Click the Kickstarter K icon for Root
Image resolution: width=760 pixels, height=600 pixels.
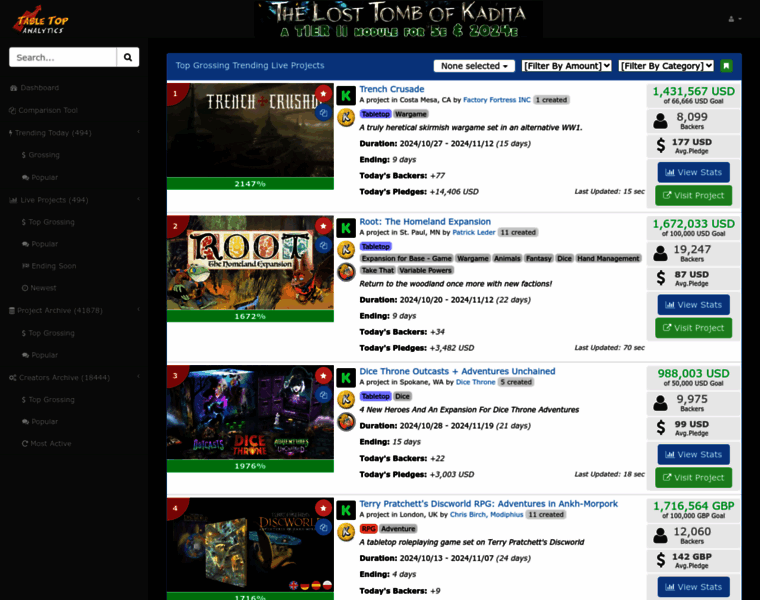click(x=346, y=228)
